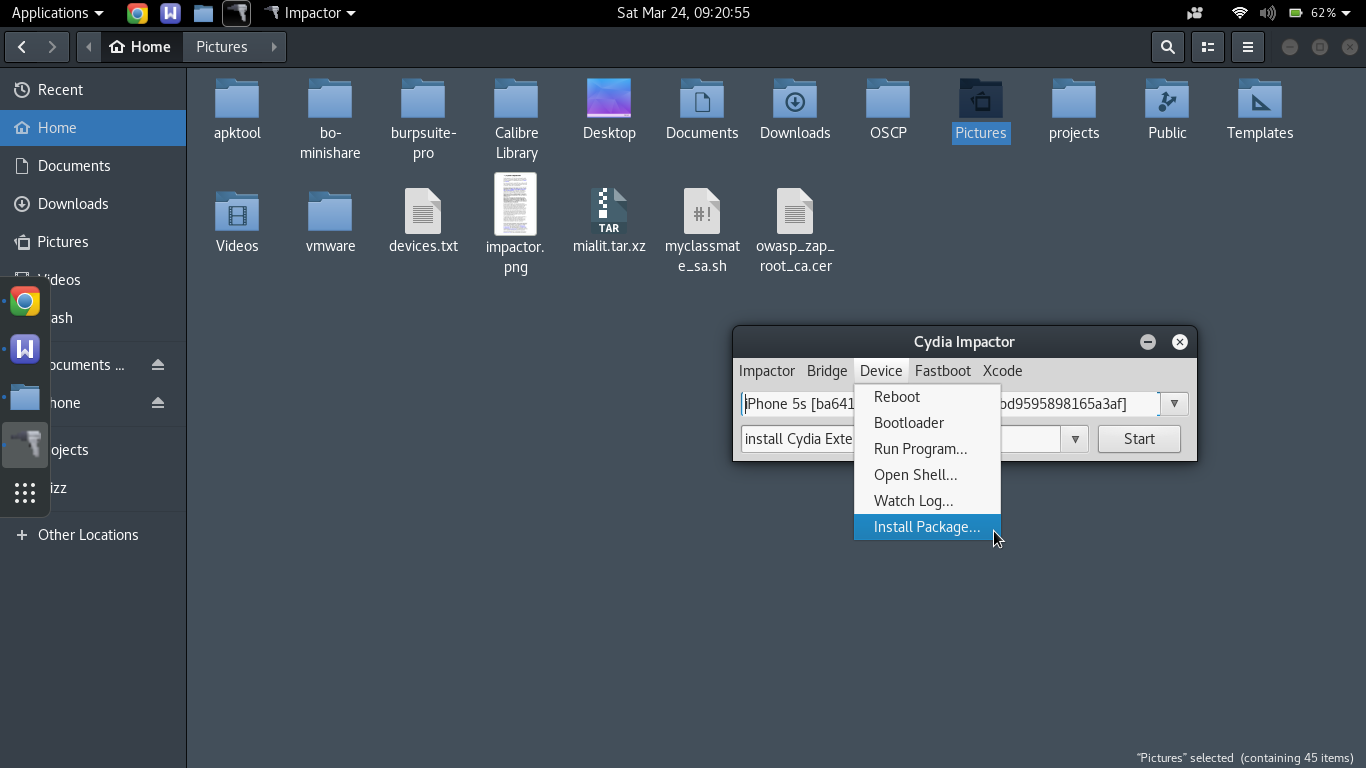
Task: Click the Chrome icon in the dock
Action: [x=25, y=301]
